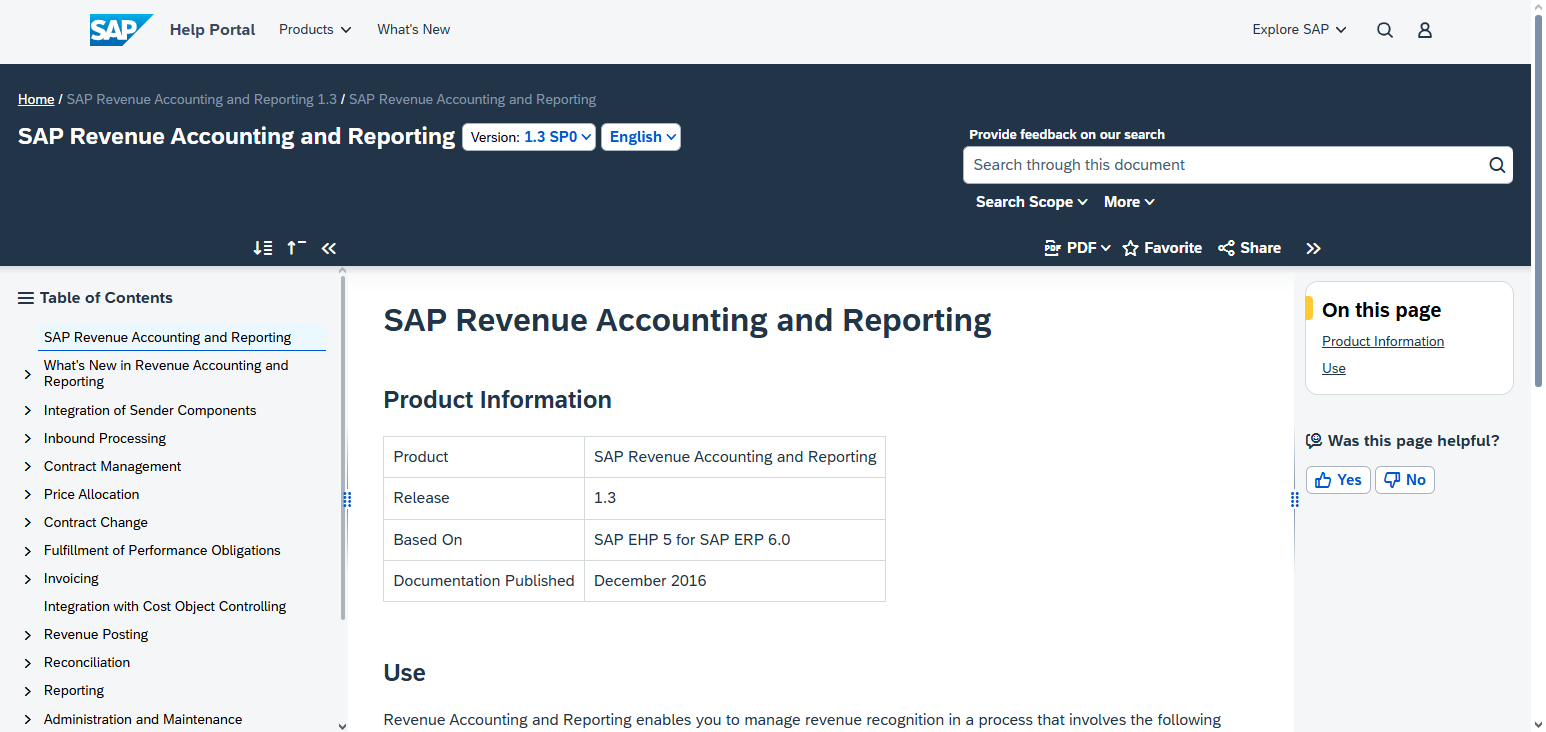Viewport: 1546px width, 732px height.
Task: Click the Documentation Published cell
Action: [484, 581]
